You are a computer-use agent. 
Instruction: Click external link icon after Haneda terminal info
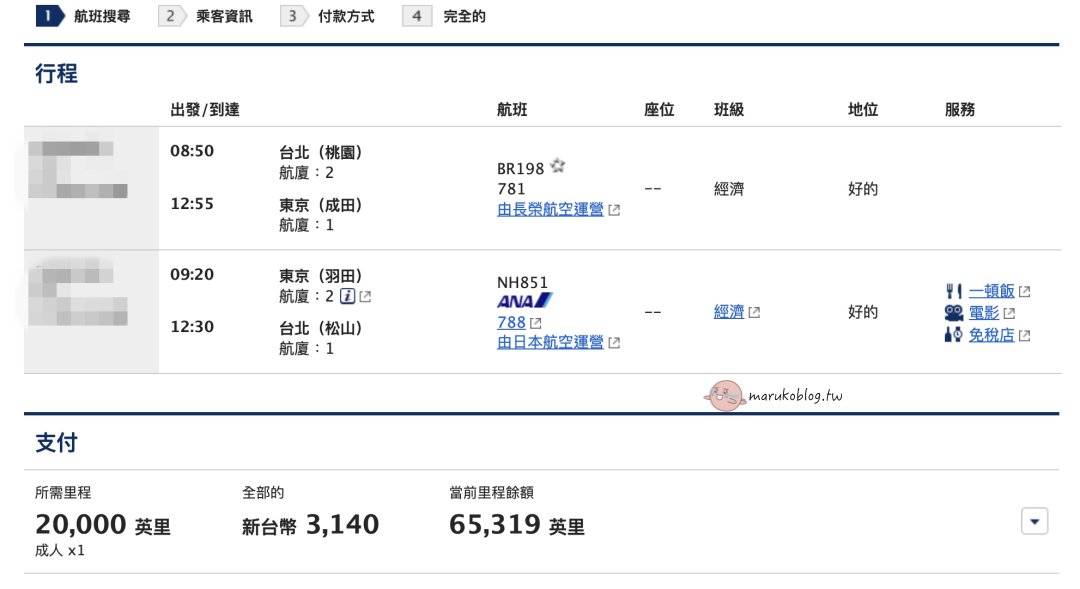[x=366, y=297]
